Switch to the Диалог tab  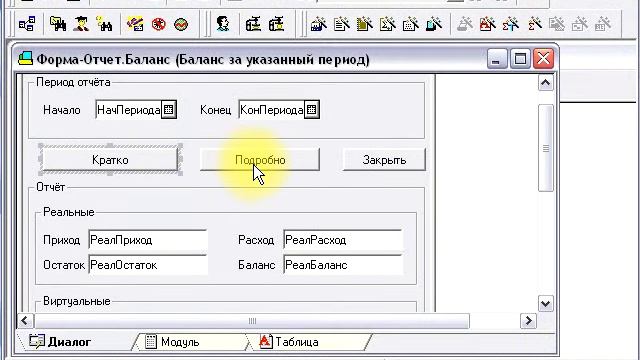tap(60, 342)
